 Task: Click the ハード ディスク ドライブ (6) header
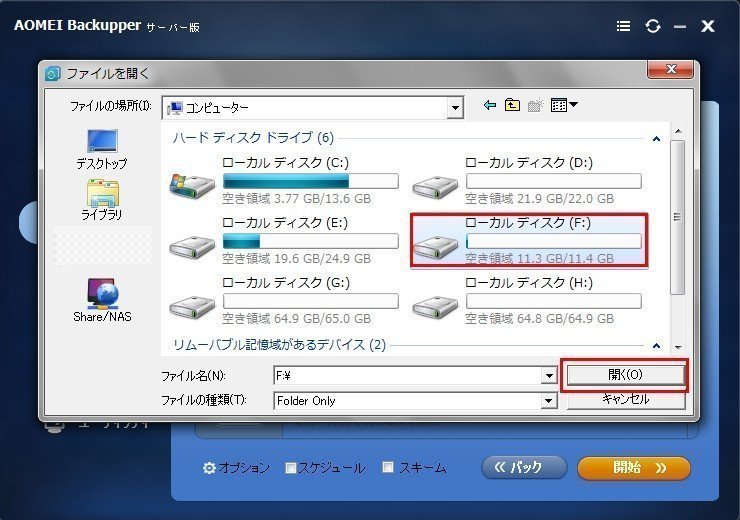[x=253, y=138]
